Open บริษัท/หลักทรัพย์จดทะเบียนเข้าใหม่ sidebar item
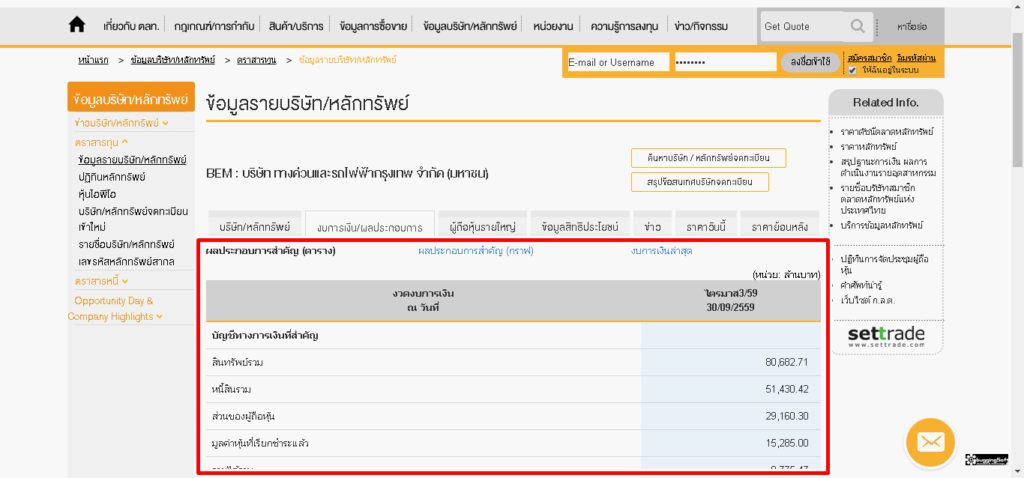The height and width of the screenshot is (478, 1024). click(x=133, y=219)
